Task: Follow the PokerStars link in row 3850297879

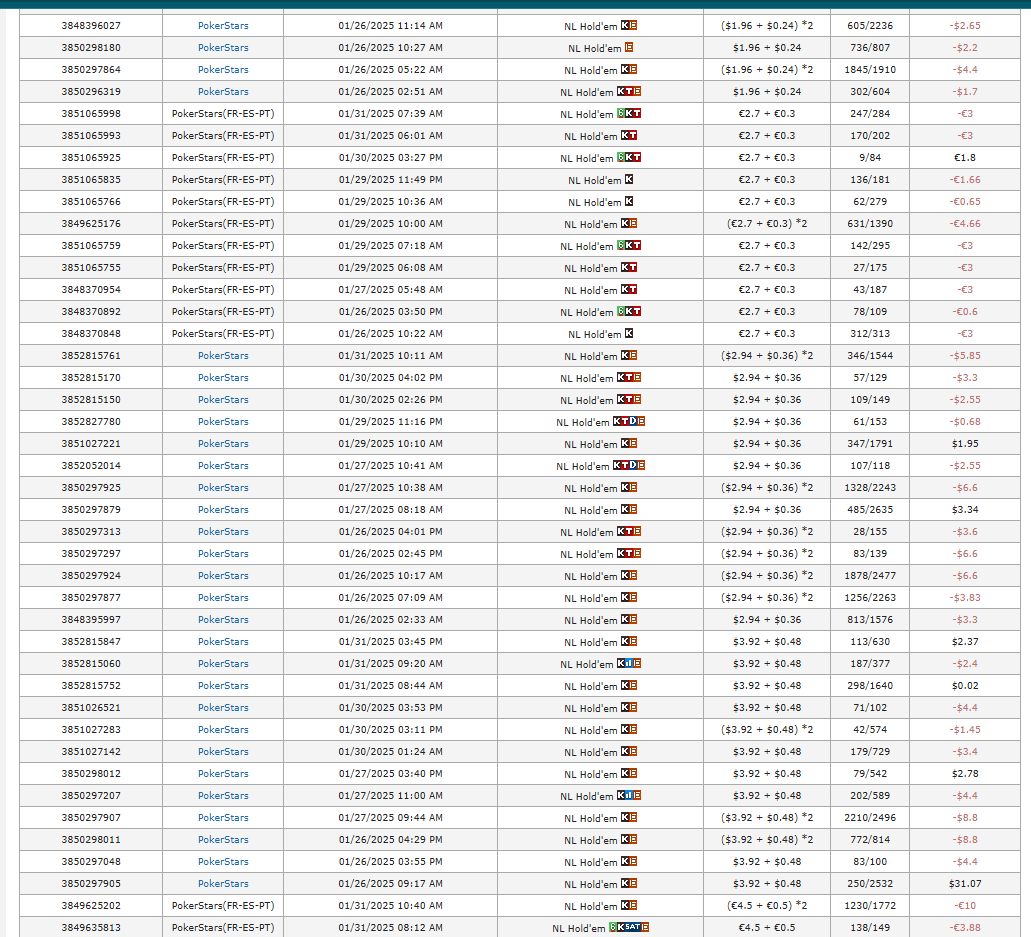Action: click(224, 510)
